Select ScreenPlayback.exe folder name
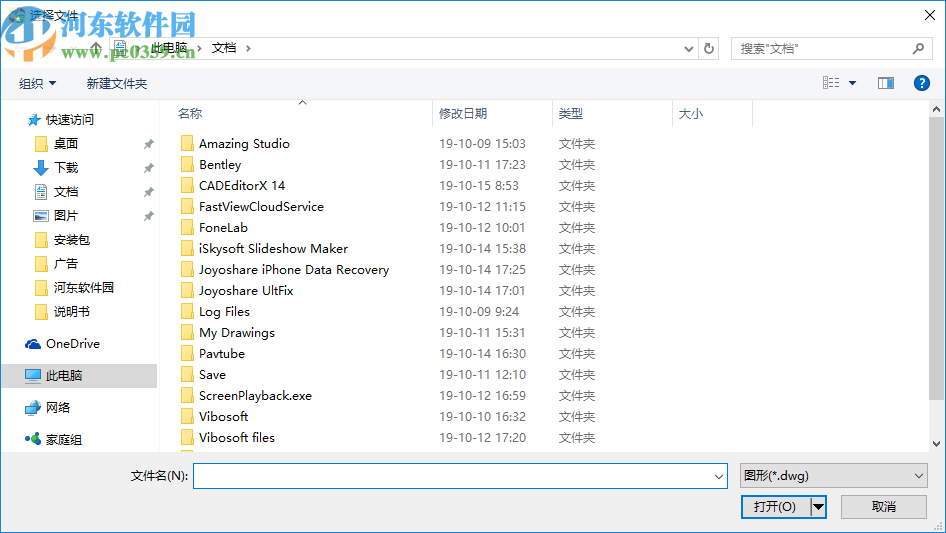This screenshot has width=946, height=533. pyautogui.click(x=255, y=396)
